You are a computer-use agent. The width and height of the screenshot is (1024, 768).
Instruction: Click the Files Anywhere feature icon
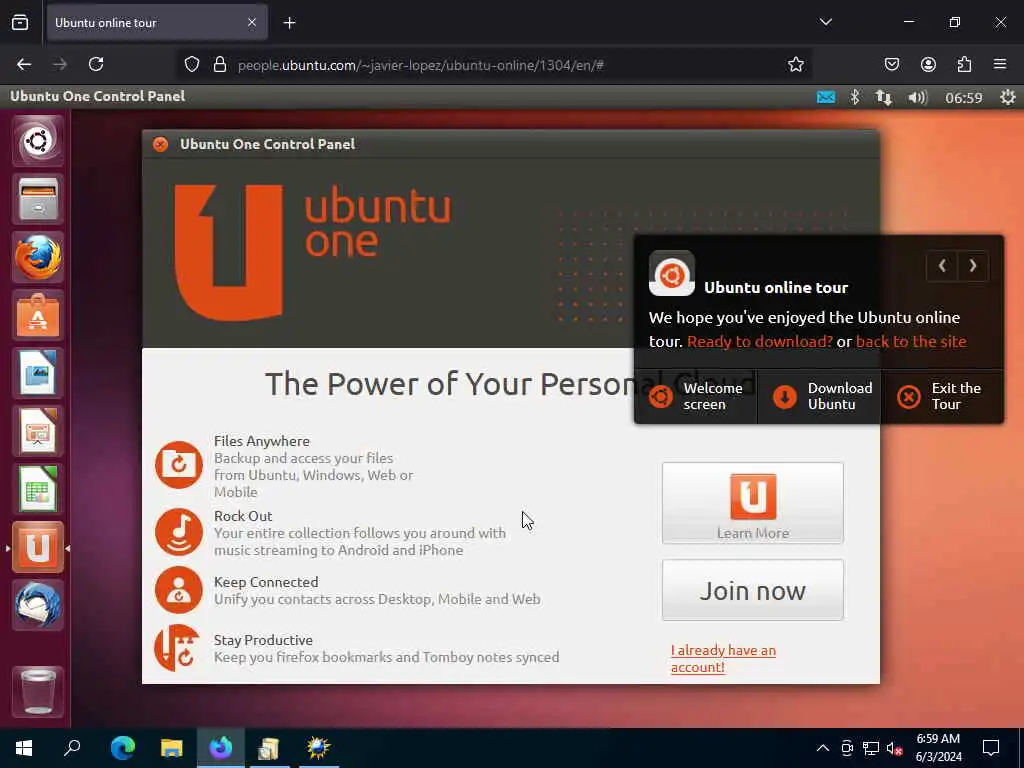179,465
